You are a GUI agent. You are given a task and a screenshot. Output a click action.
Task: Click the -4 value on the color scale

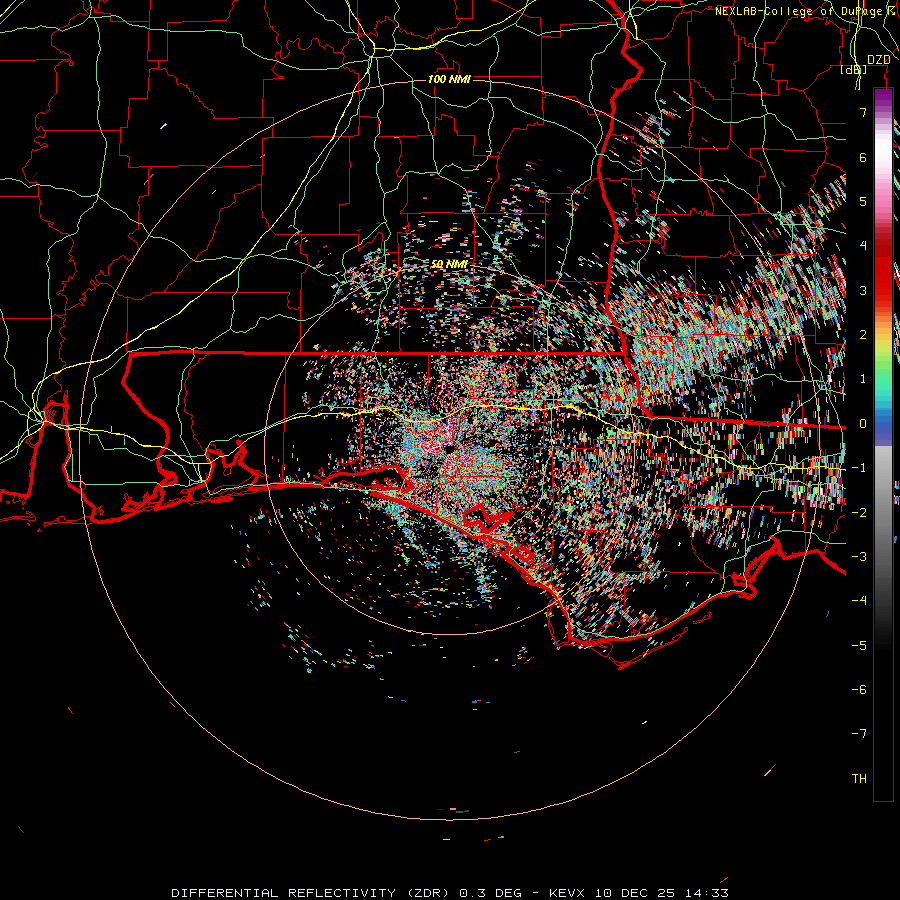[859, 601]
